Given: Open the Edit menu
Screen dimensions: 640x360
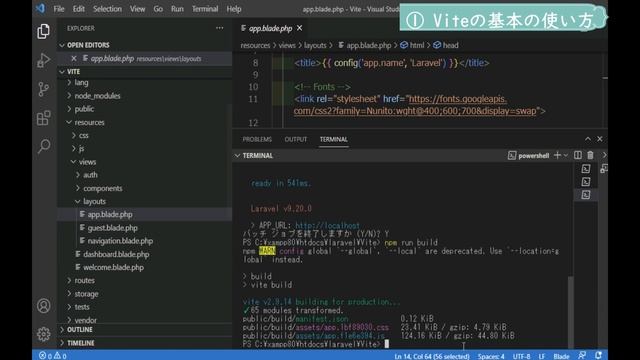Looking at the screenshot, I should (x=78, y=9).
